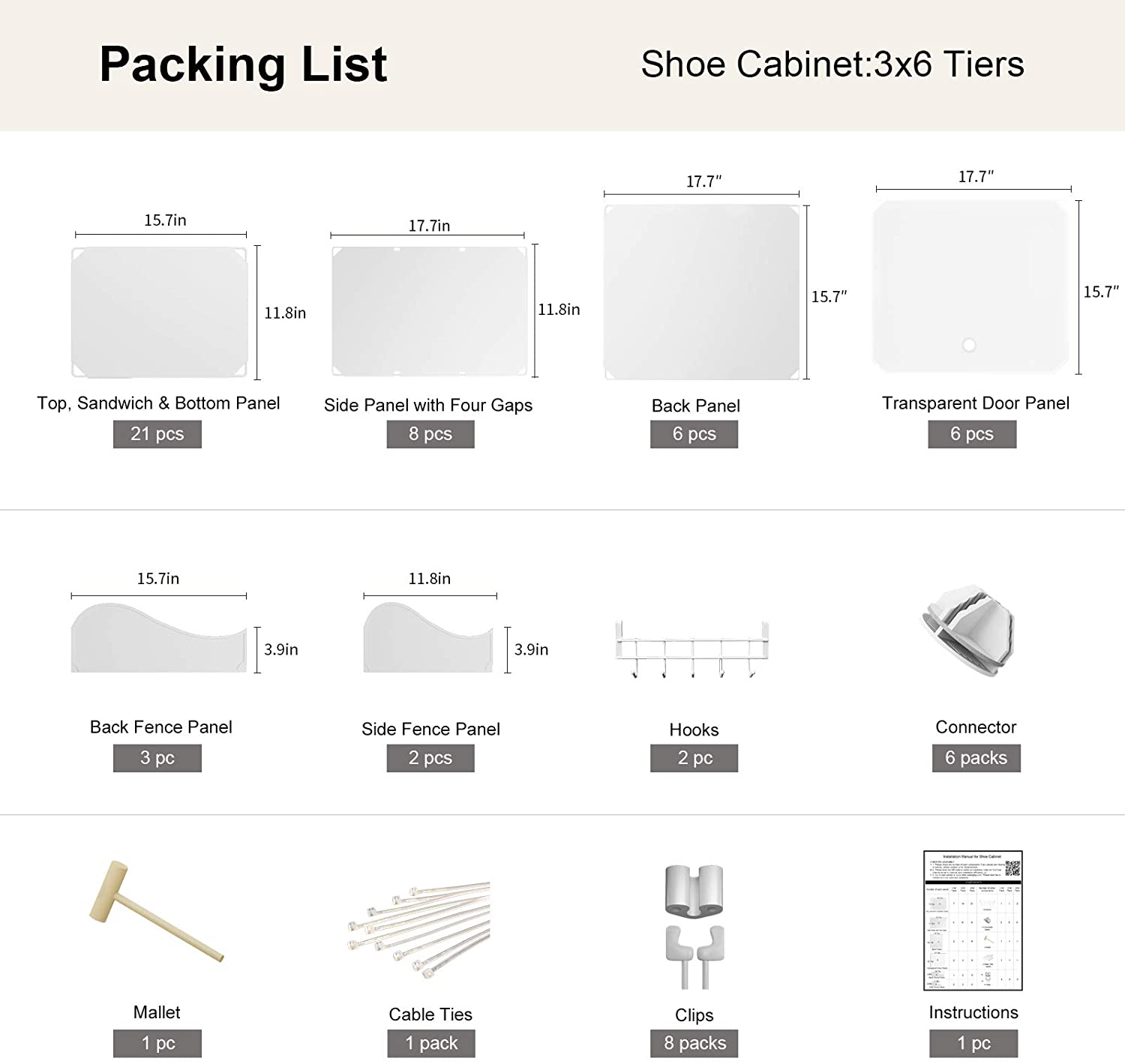Click the Side Fence Panel image

click(428, 637)
